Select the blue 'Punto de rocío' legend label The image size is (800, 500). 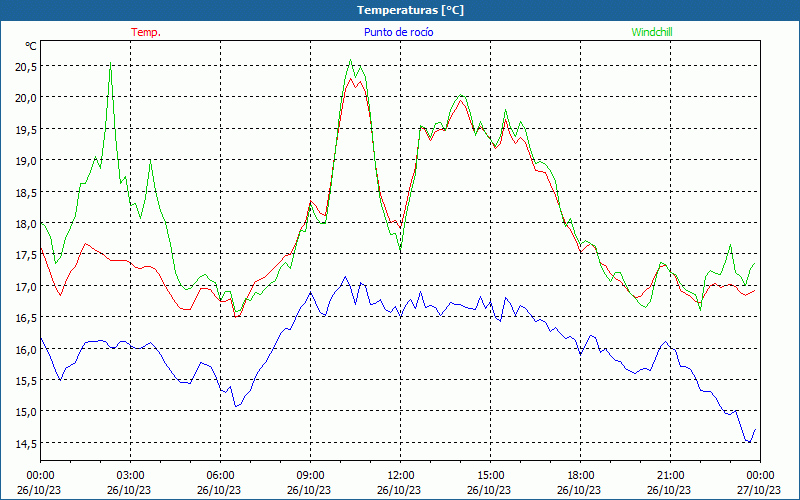click(x=398, y=32)
